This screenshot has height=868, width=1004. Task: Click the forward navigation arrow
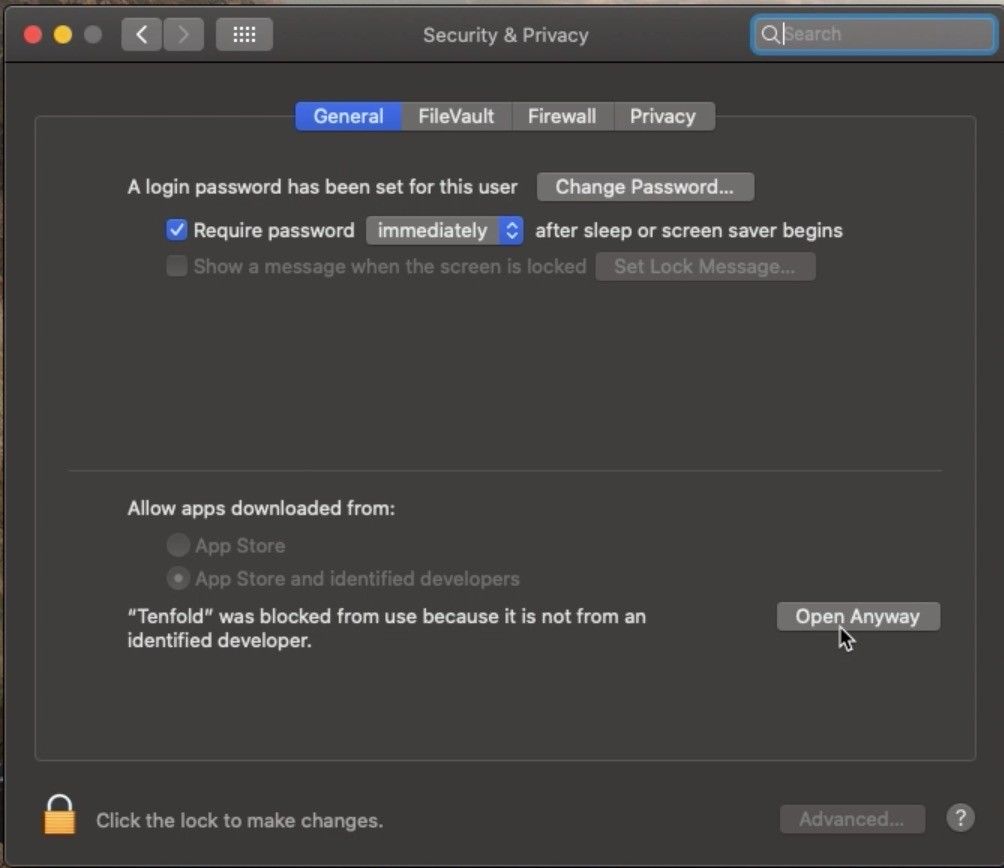point(183,33)
